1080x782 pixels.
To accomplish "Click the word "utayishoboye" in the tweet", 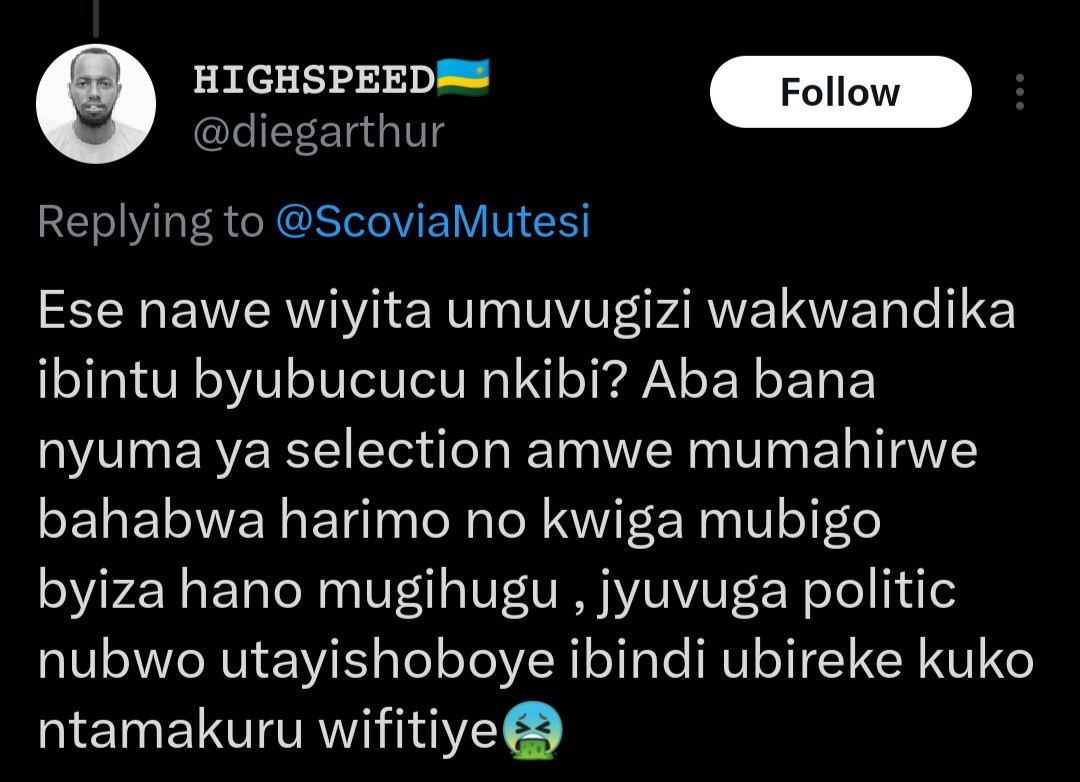I will coord(387,662).
